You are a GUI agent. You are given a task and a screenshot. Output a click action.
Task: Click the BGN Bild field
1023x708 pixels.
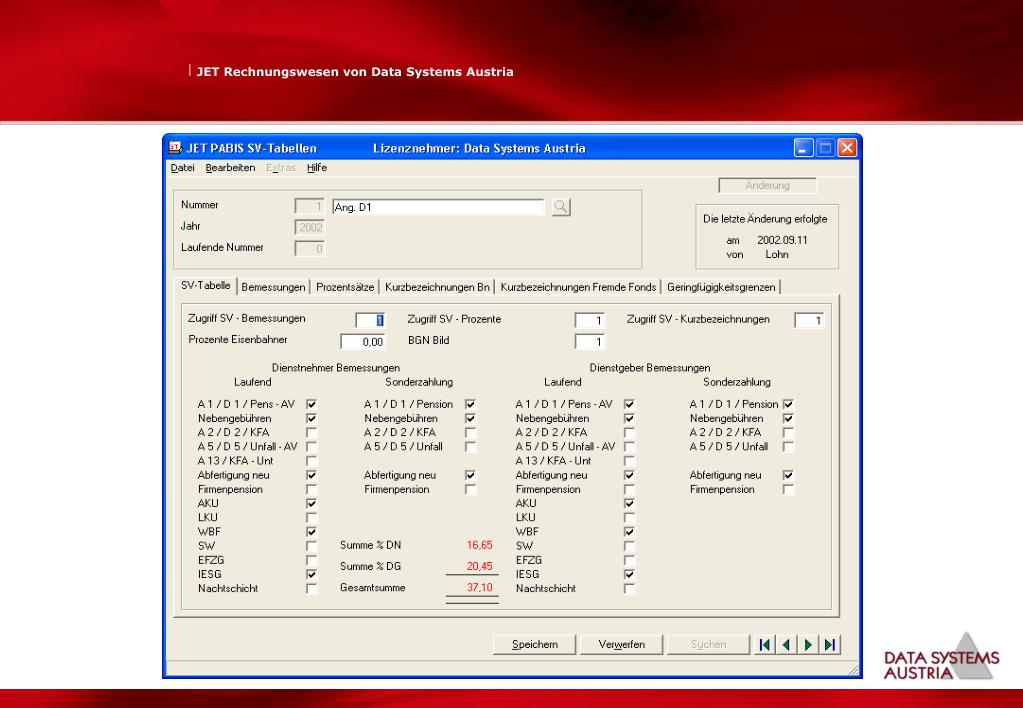point(590,342)
